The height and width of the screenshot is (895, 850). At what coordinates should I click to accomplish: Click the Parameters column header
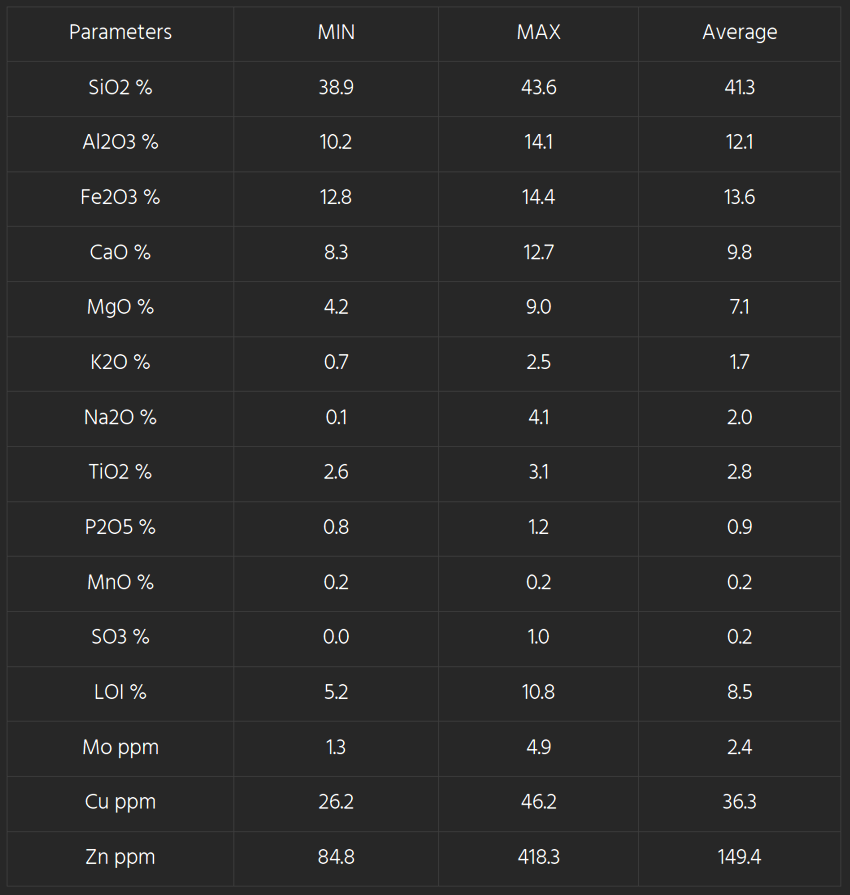pos(120,32)
